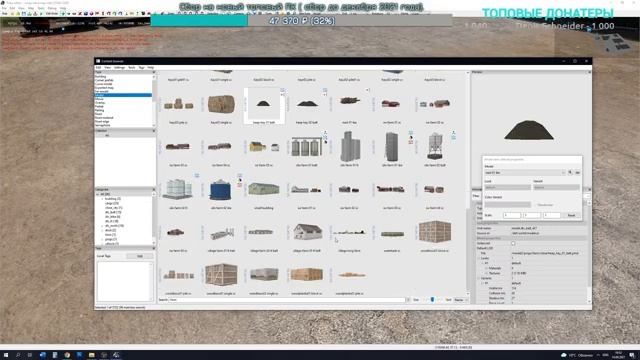Select the silo on stand model

pos(435,146)
